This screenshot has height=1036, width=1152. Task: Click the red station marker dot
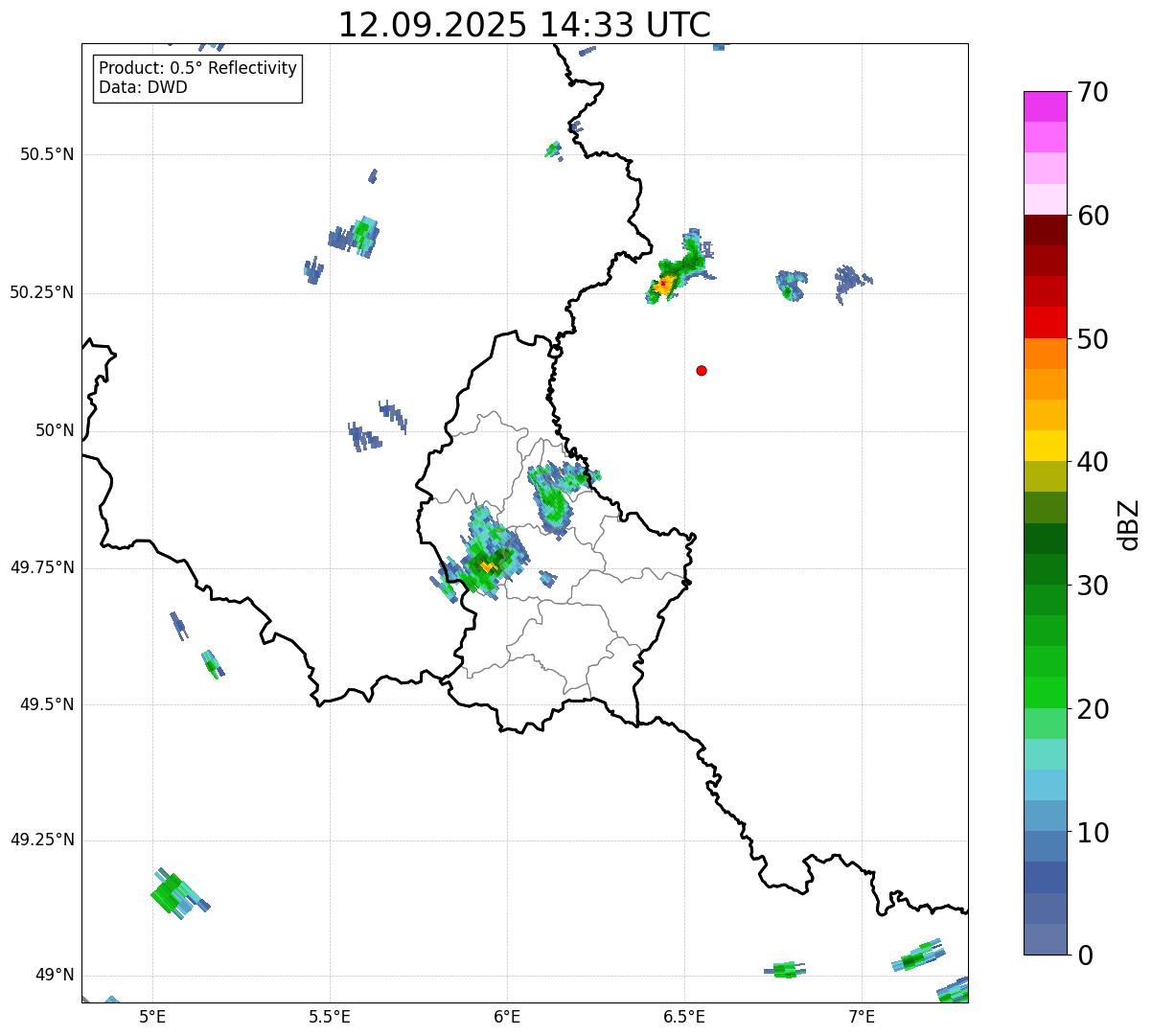(702, 371)
